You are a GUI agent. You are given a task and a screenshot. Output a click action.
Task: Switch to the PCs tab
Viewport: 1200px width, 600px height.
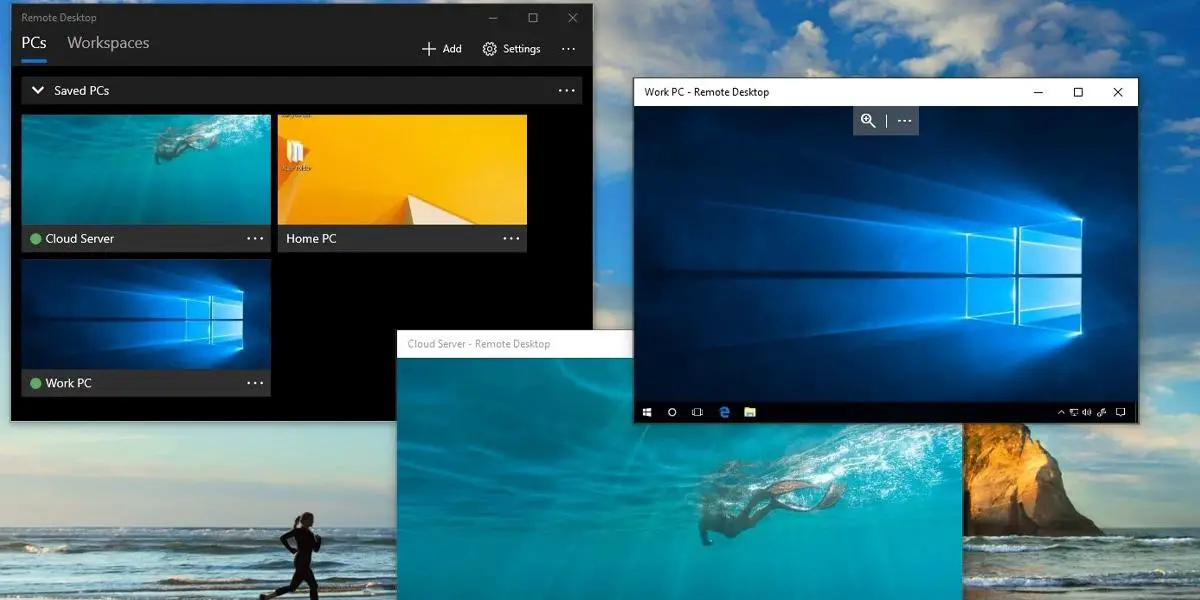click(x=34, y=43)
